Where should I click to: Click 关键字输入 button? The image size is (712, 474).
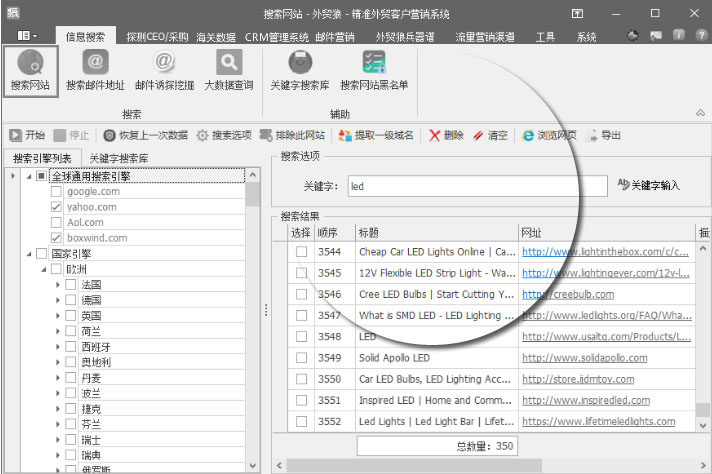tap(649, 185)
